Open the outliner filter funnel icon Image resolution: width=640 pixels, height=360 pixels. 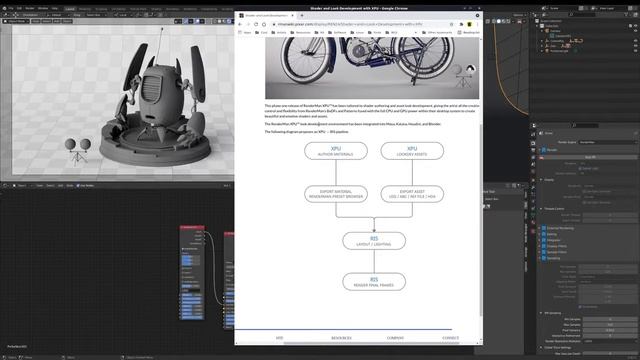627,15
